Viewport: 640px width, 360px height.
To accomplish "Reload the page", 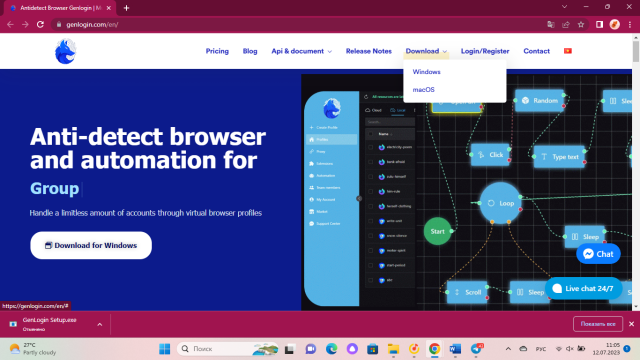I will [40, 24].
